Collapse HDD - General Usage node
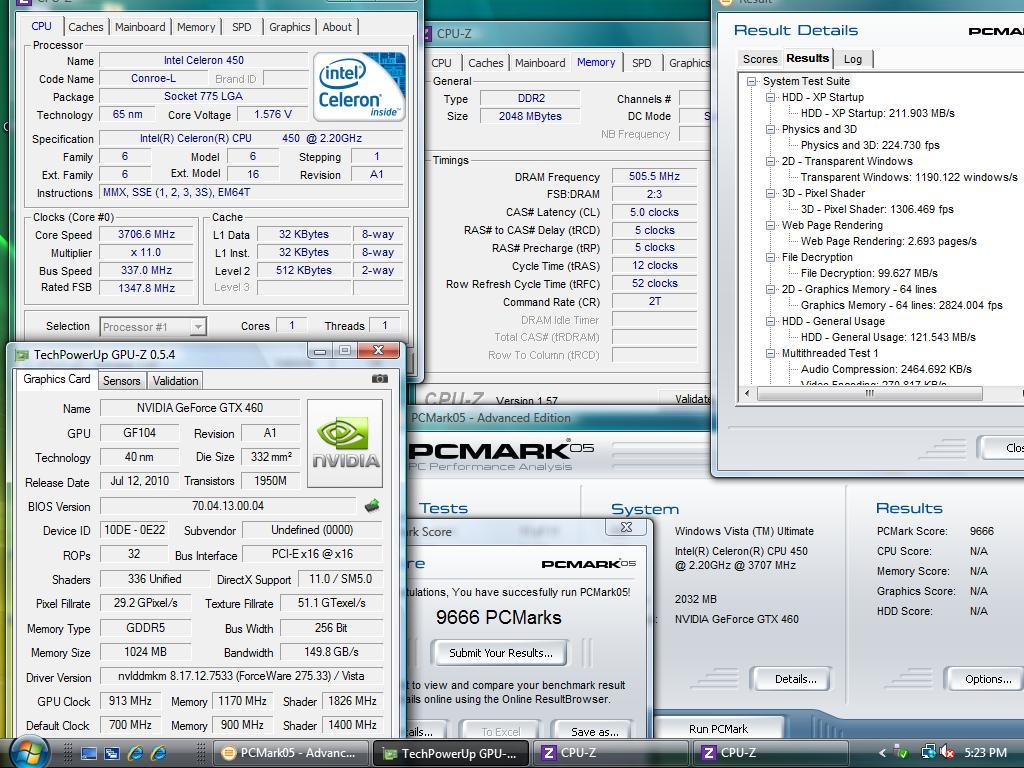1024x768 pixels. [x=771, y=321]
